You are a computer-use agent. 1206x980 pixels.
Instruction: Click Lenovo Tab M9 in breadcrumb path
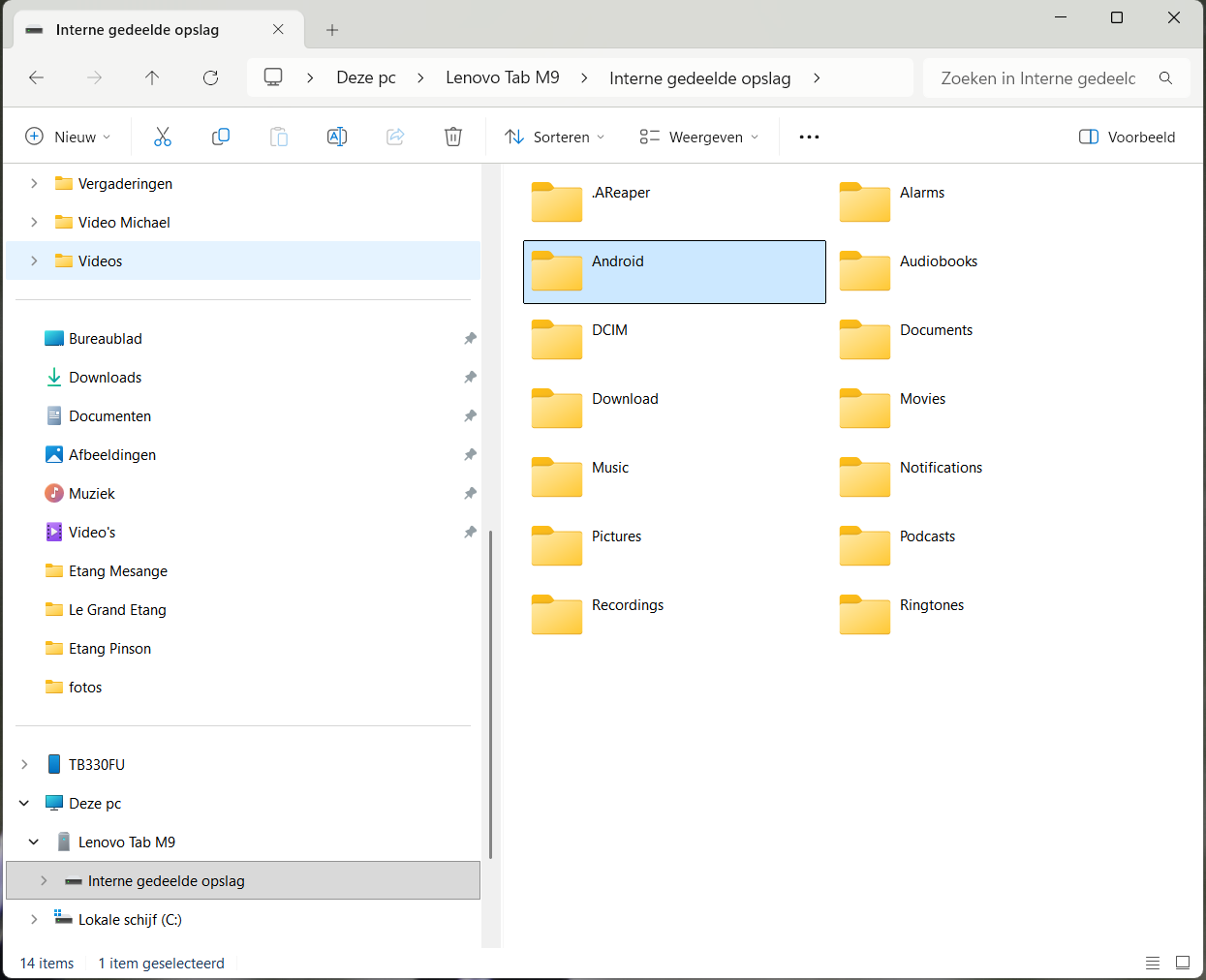pos(502,77)
